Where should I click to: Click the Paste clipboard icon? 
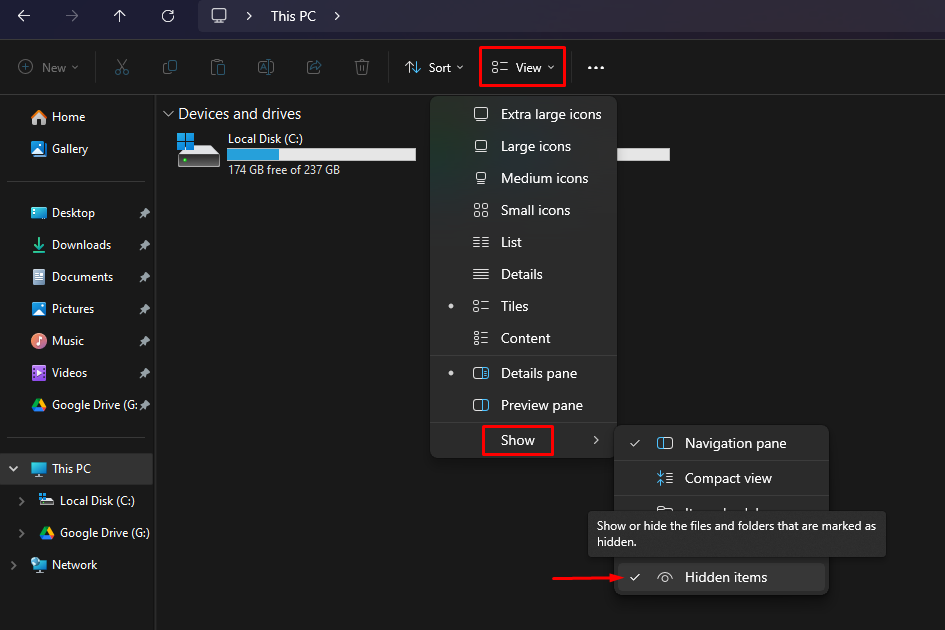pyautogui.click(x=218, y=67)
